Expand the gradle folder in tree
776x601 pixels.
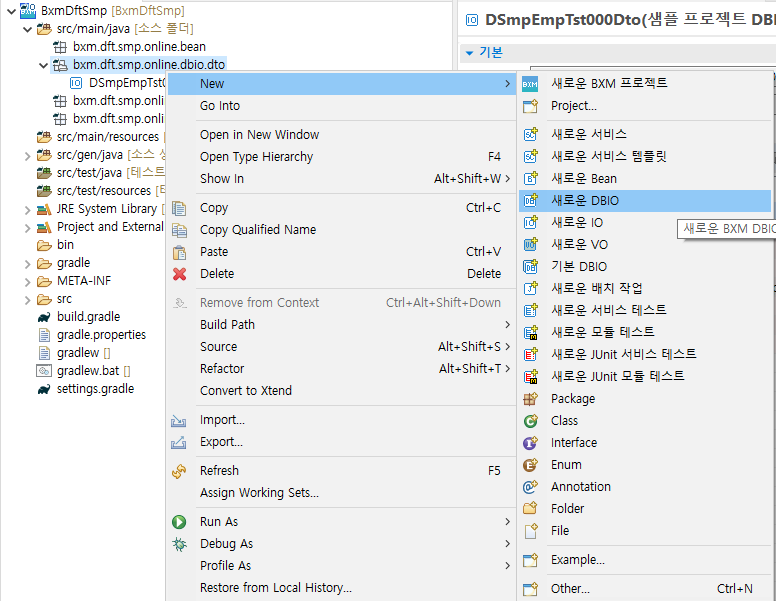(27, 263)
